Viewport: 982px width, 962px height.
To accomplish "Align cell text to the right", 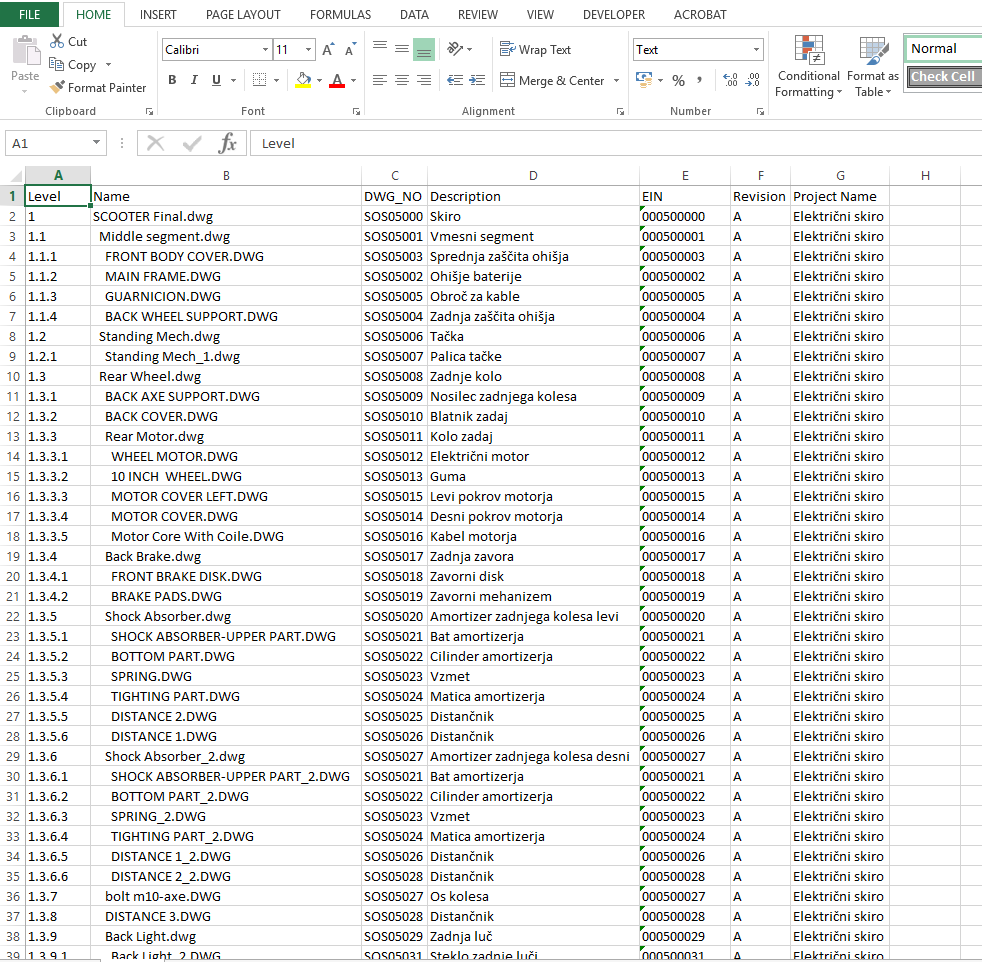I will click(424, 80).
